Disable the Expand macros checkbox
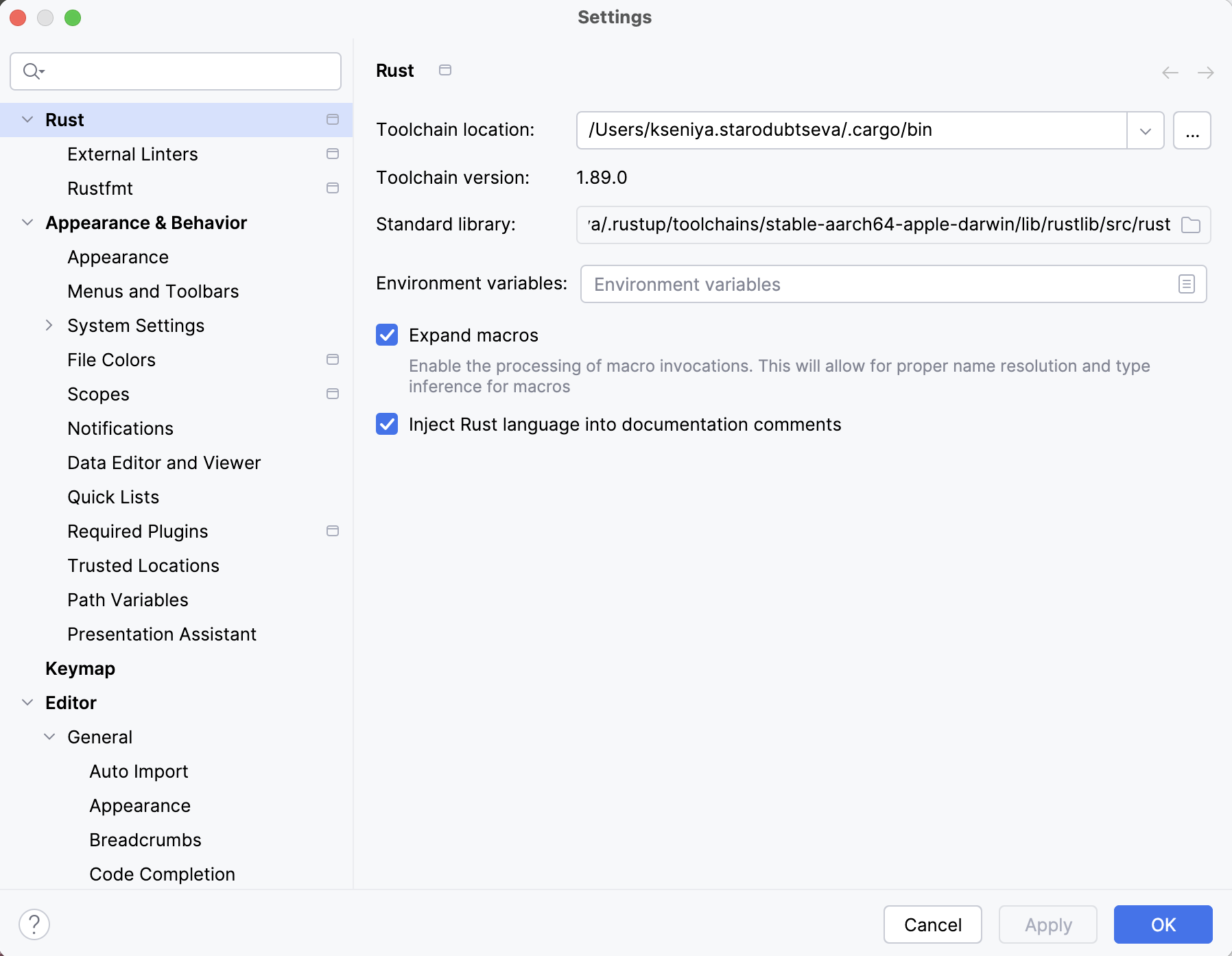1232x956 pixels. (386, 335)
